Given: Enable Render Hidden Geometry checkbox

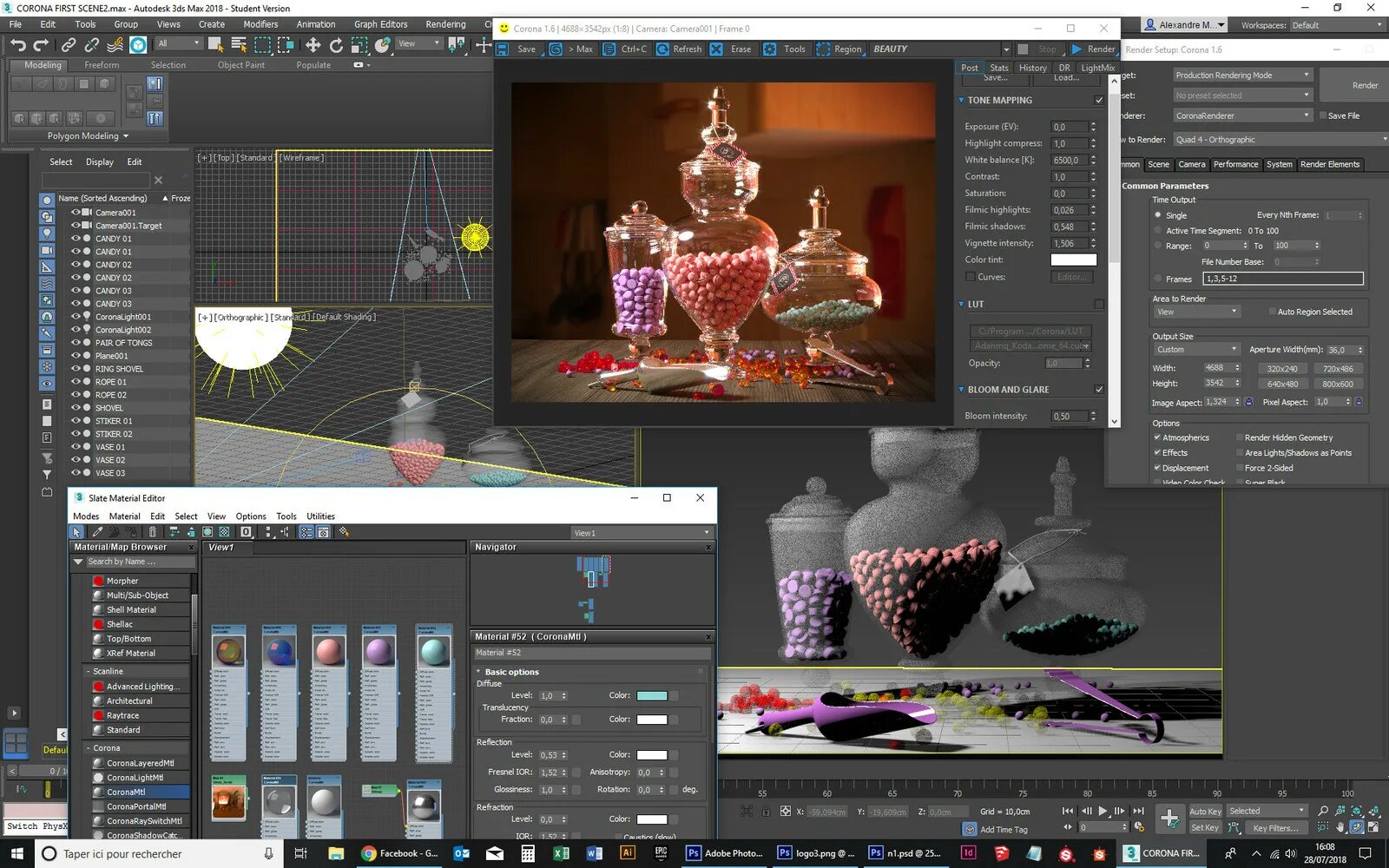Looking at the screenshot, I should point(1239,437).
